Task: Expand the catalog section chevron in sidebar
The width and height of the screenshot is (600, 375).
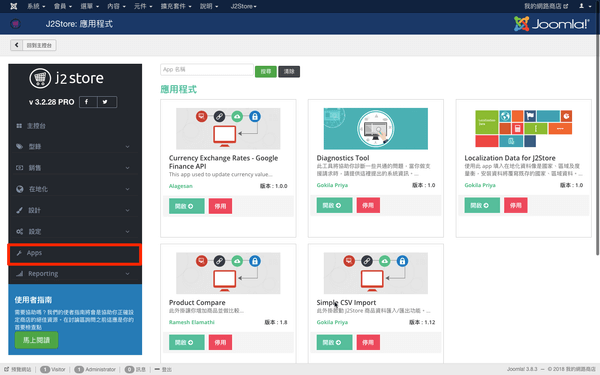Action: (127, 147)
